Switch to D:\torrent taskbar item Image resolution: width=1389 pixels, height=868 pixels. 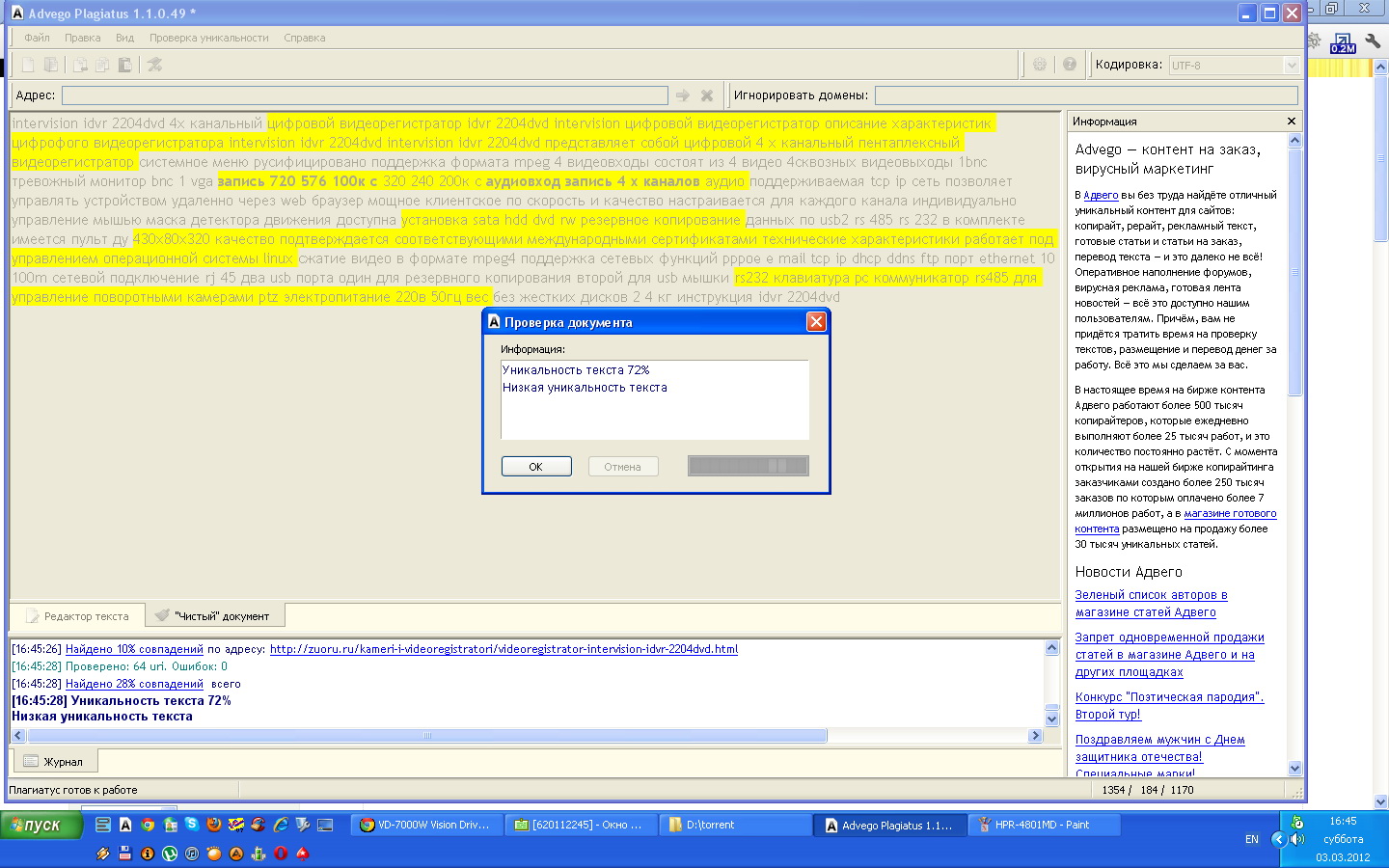point(735,826)
